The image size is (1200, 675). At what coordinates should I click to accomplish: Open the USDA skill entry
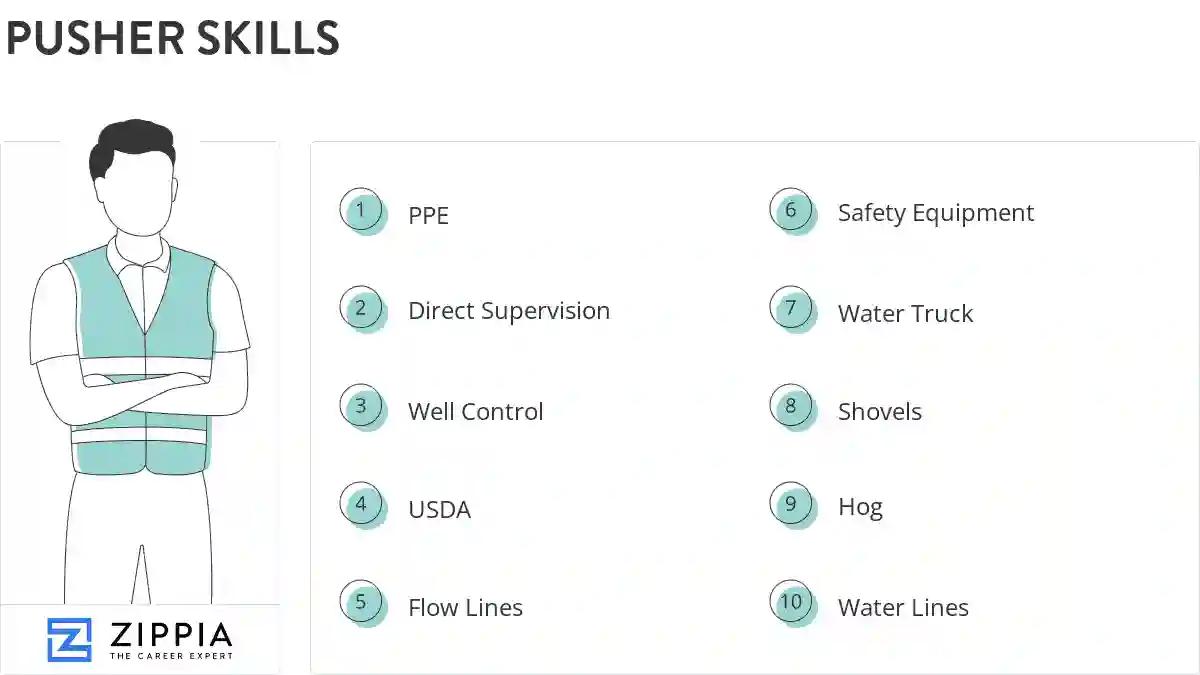tap(439, 509)
